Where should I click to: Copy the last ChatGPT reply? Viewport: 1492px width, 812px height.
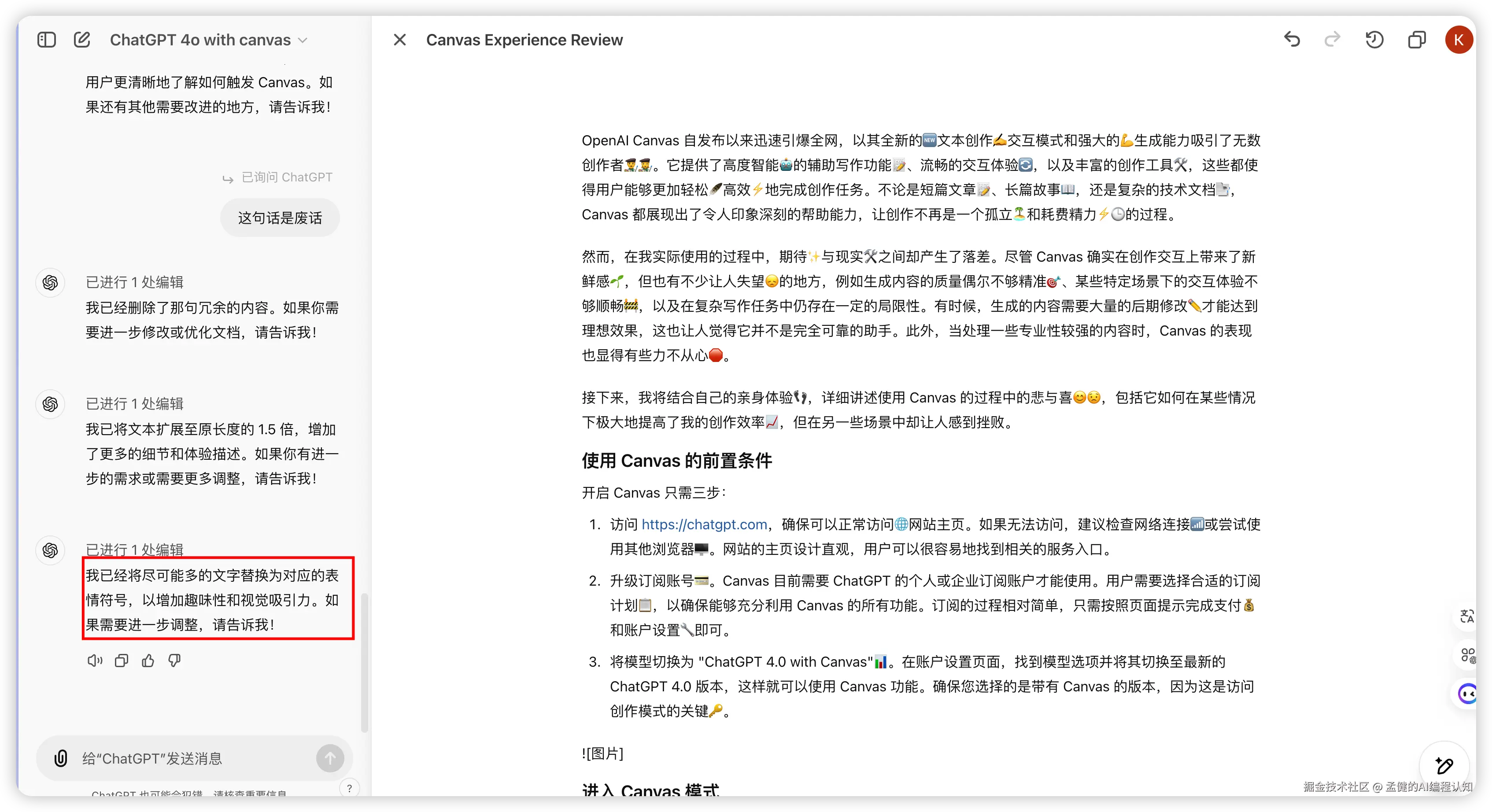point(121,660)
